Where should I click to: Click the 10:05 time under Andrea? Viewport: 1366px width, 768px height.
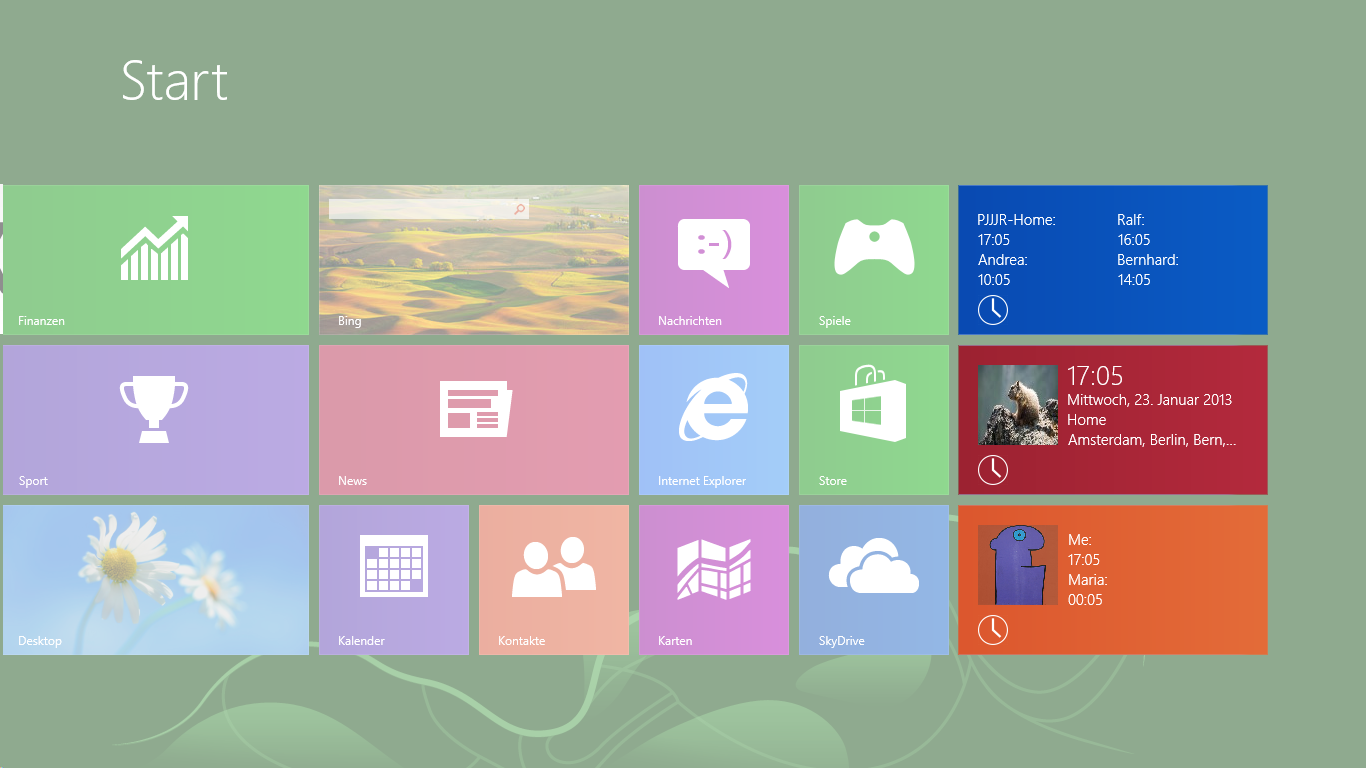994,280
